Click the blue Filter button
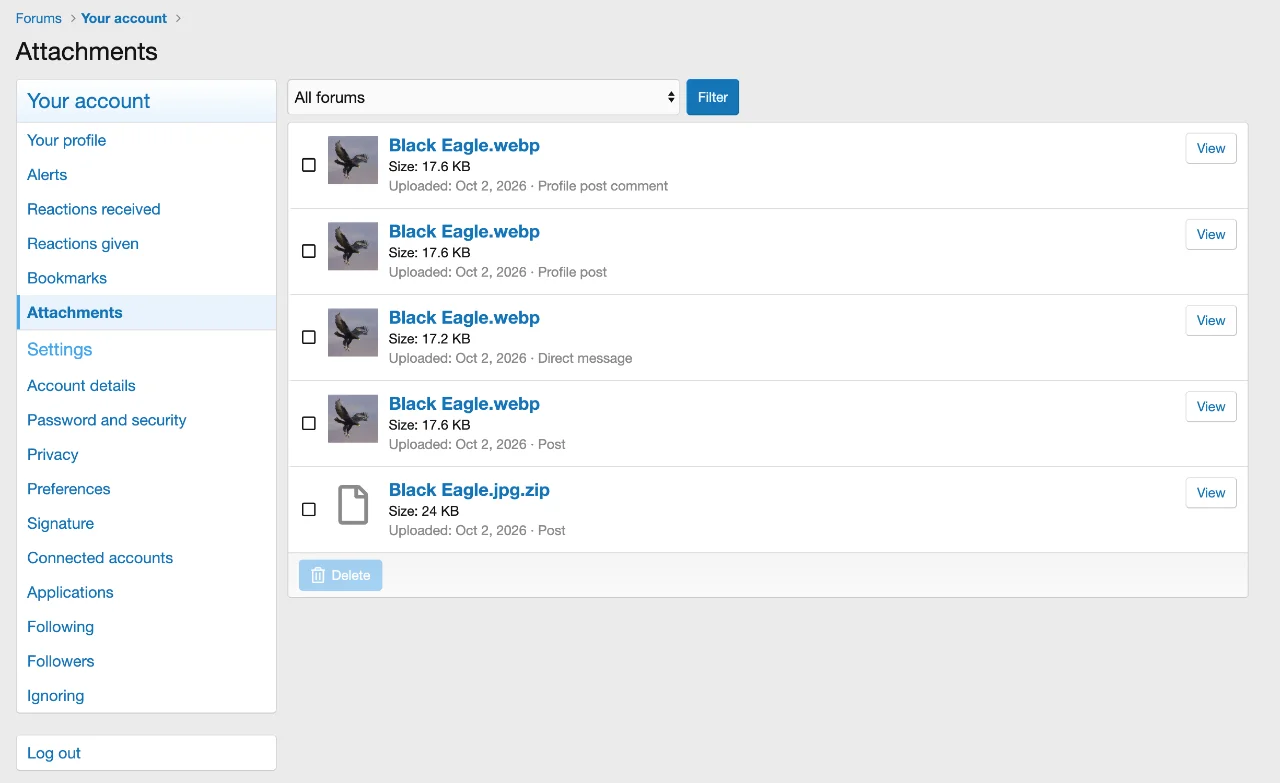This screenshot has height=783, width=1280. (713, 97)
